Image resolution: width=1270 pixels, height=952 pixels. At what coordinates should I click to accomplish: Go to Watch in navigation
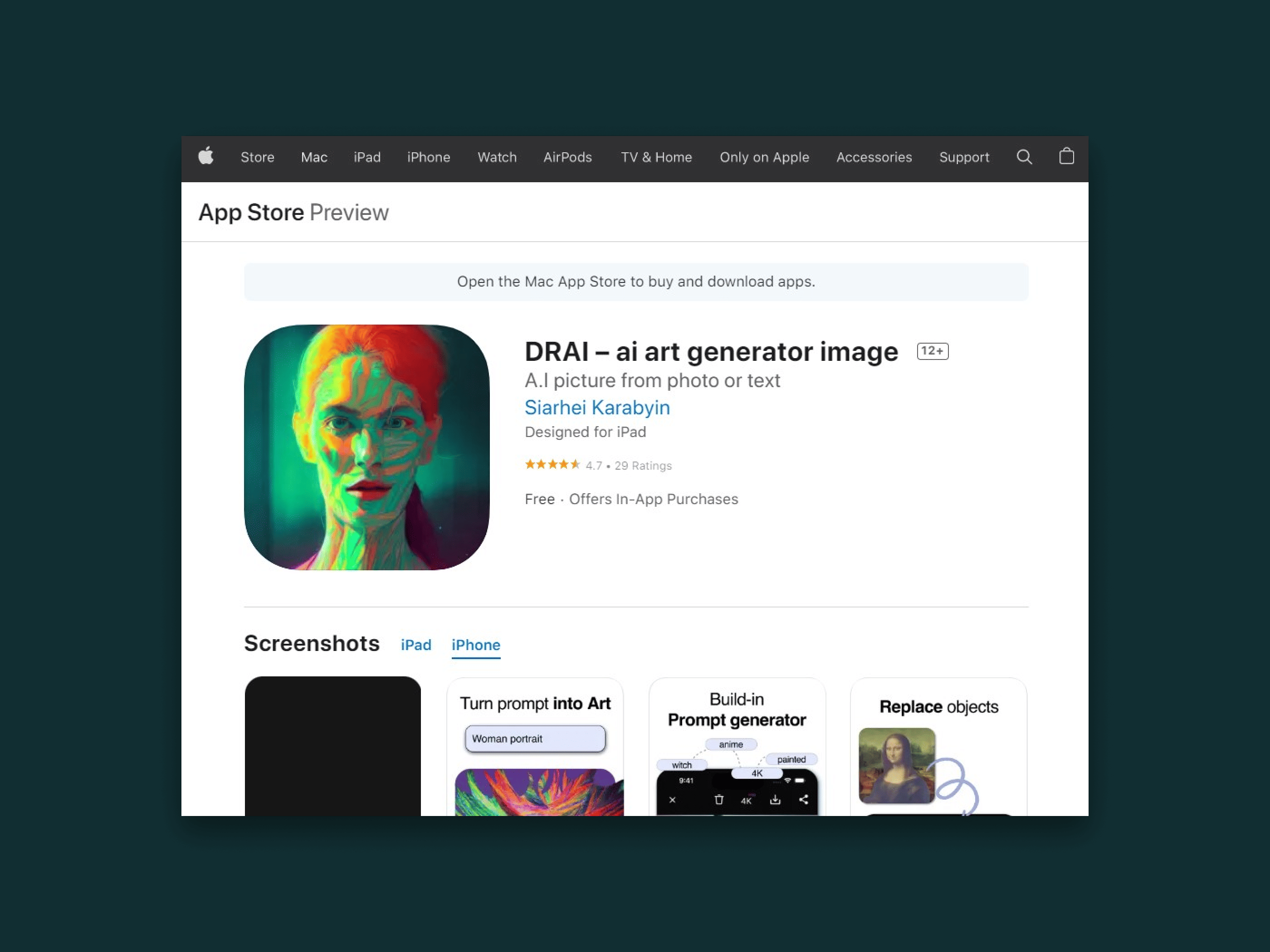click(497, 157)
